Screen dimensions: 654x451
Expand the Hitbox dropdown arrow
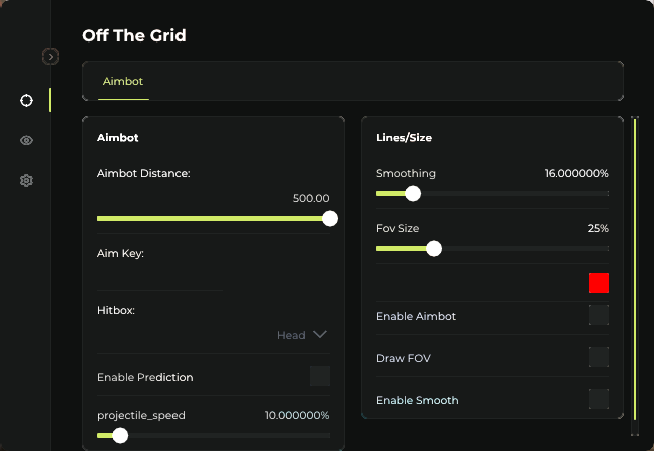(320, 335)
